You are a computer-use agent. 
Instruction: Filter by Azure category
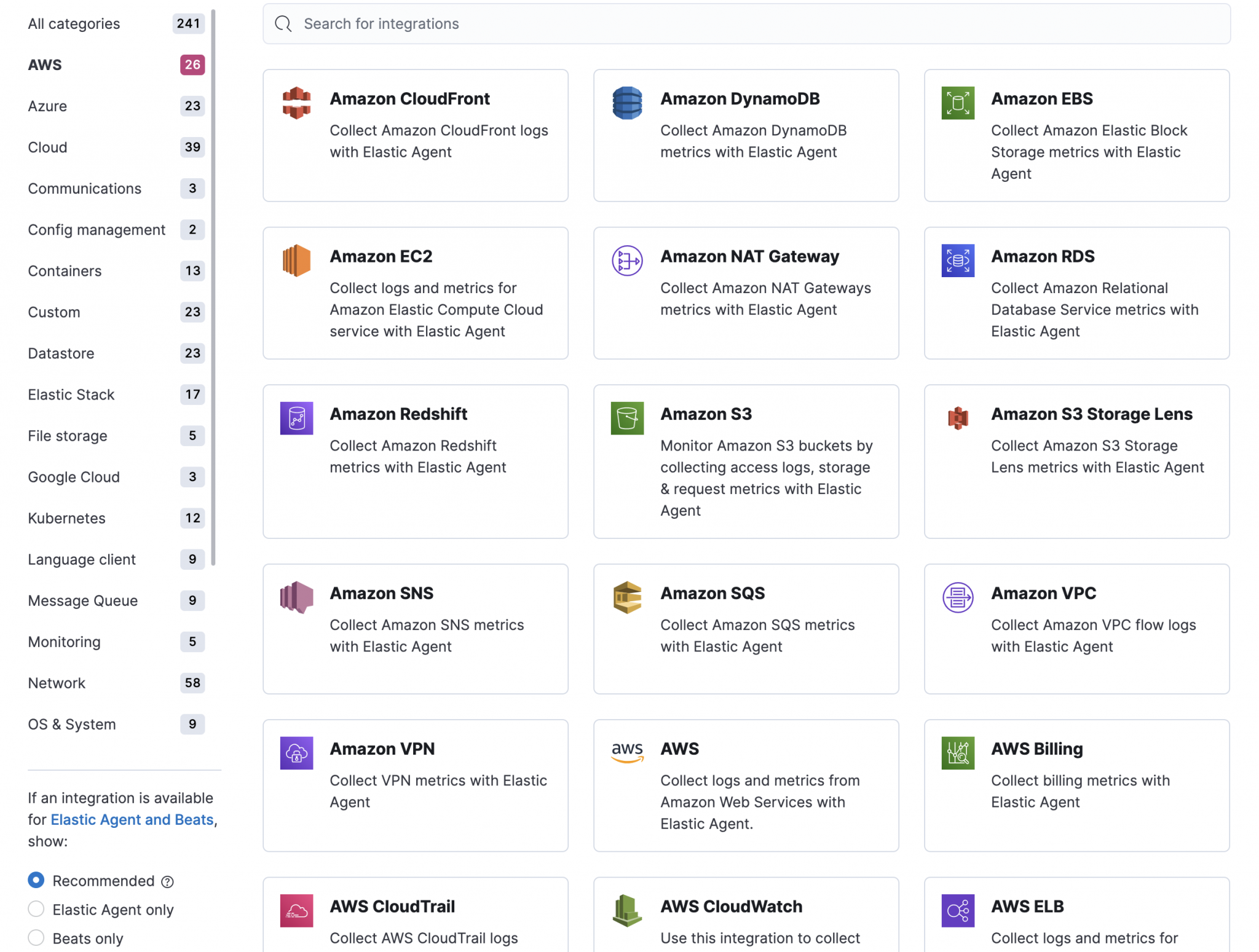coord(47,106)
